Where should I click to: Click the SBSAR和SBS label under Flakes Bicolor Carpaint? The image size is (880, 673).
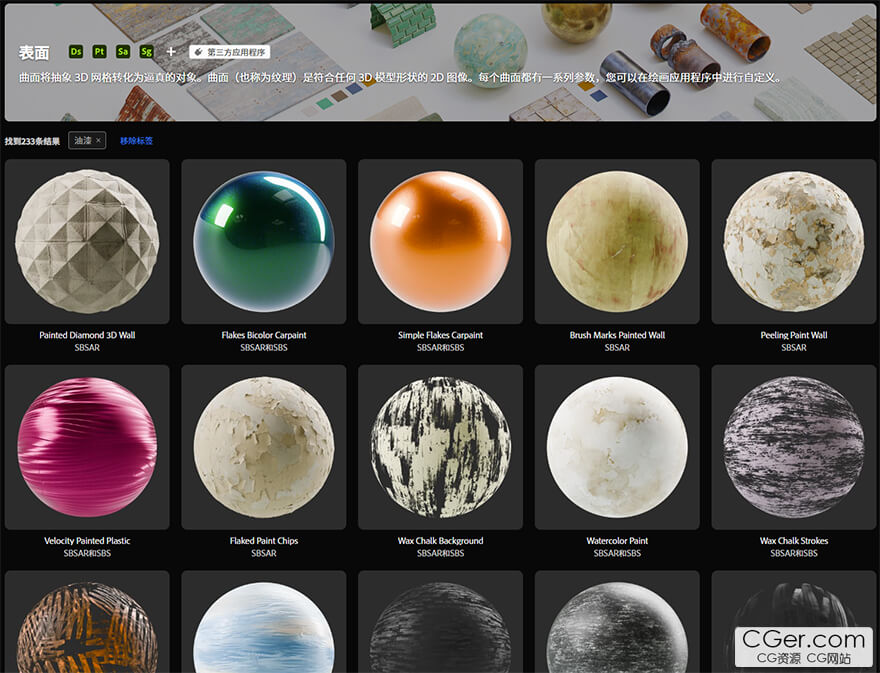[264, 347]
